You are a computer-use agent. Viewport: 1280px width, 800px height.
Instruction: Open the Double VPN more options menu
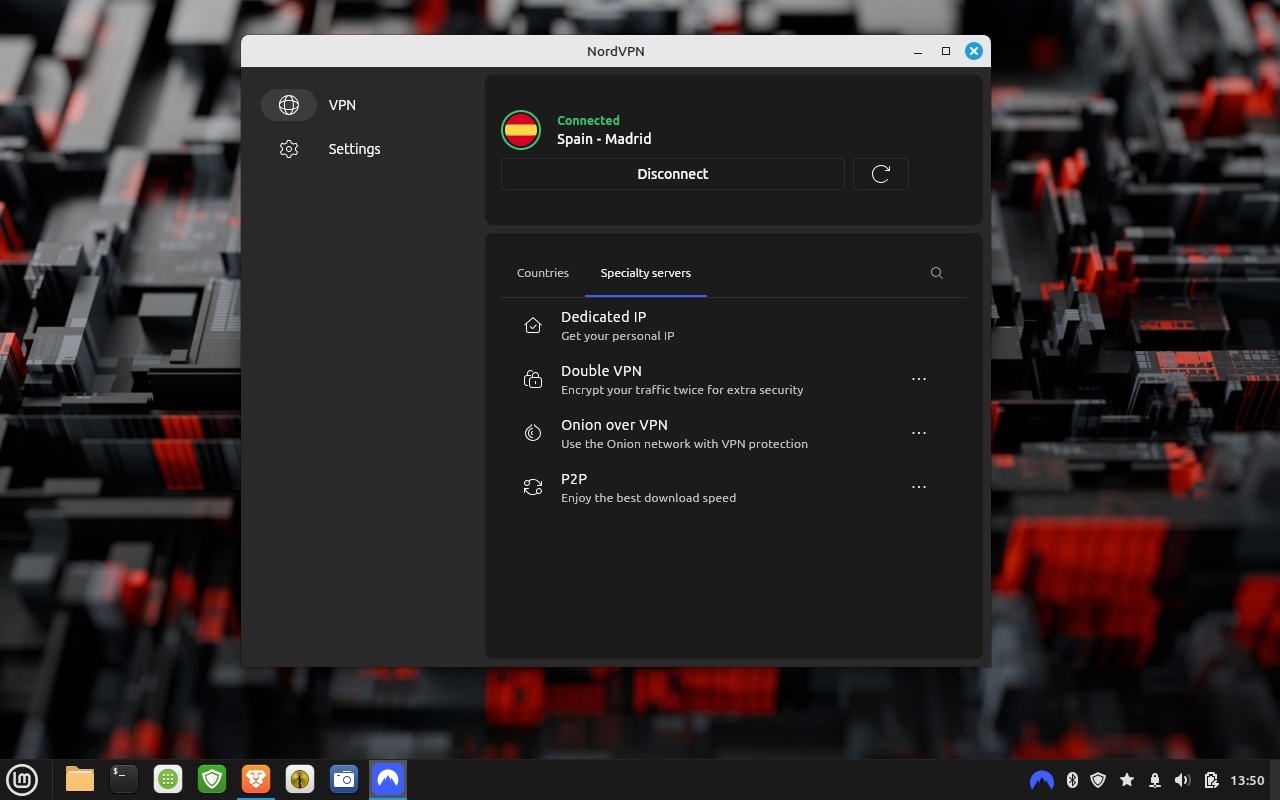[919, 379]
